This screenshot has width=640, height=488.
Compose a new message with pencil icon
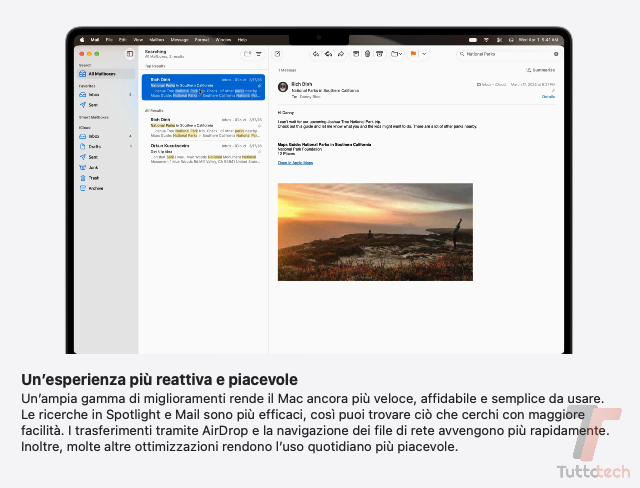[x=278, y=54]
